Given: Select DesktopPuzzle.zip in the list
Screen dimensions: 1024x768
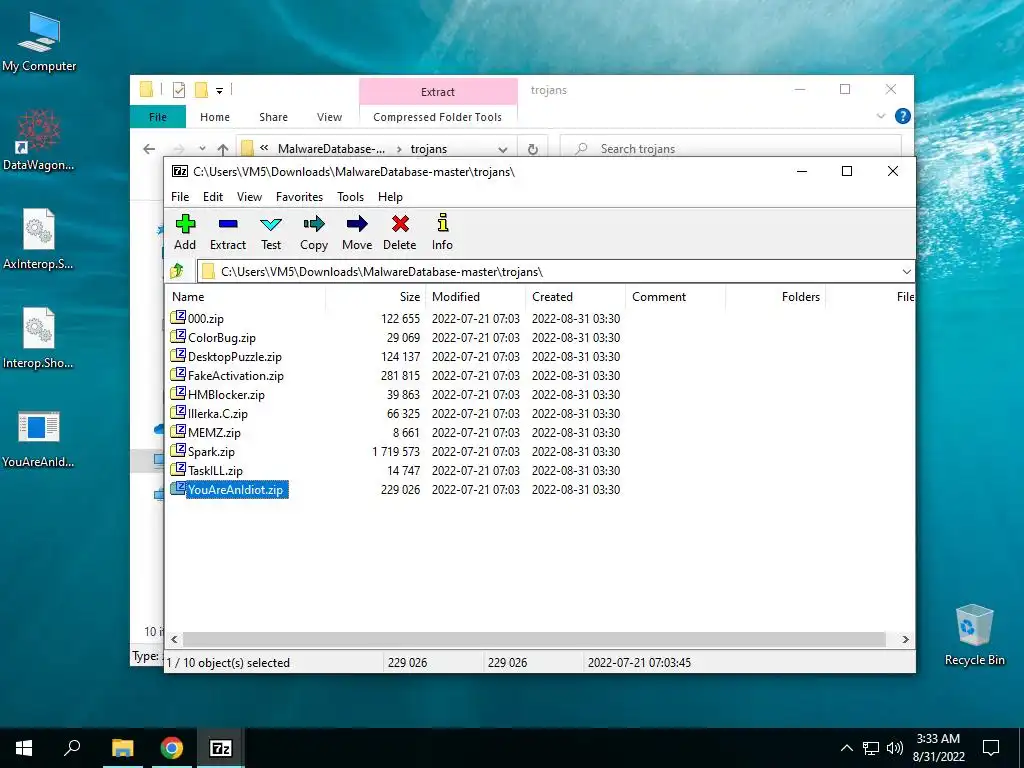Looking at the screenshot, I should coord(226,357).
